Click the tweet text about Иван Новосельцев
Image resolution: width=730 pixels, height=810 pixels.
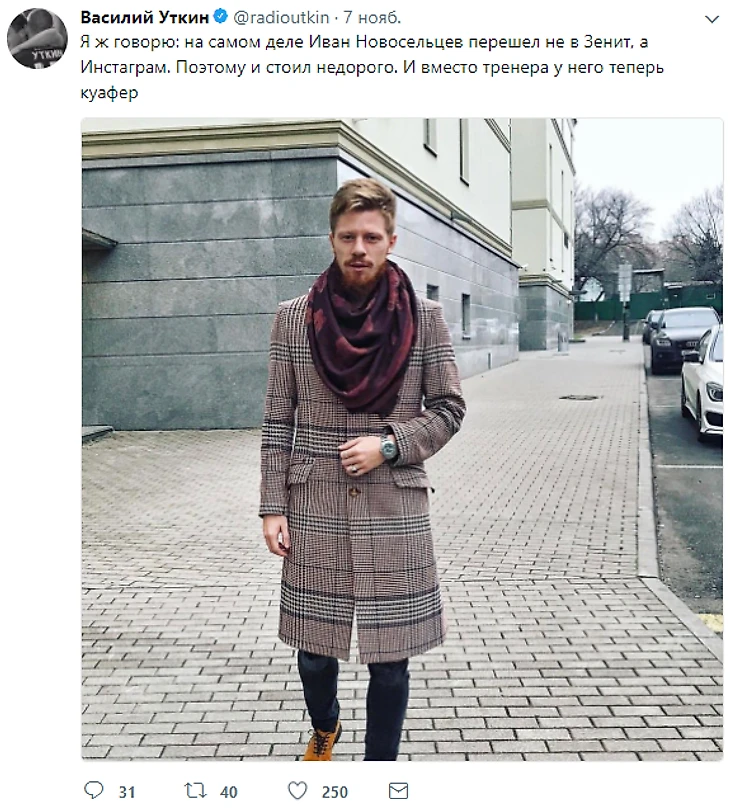(372, 67)
